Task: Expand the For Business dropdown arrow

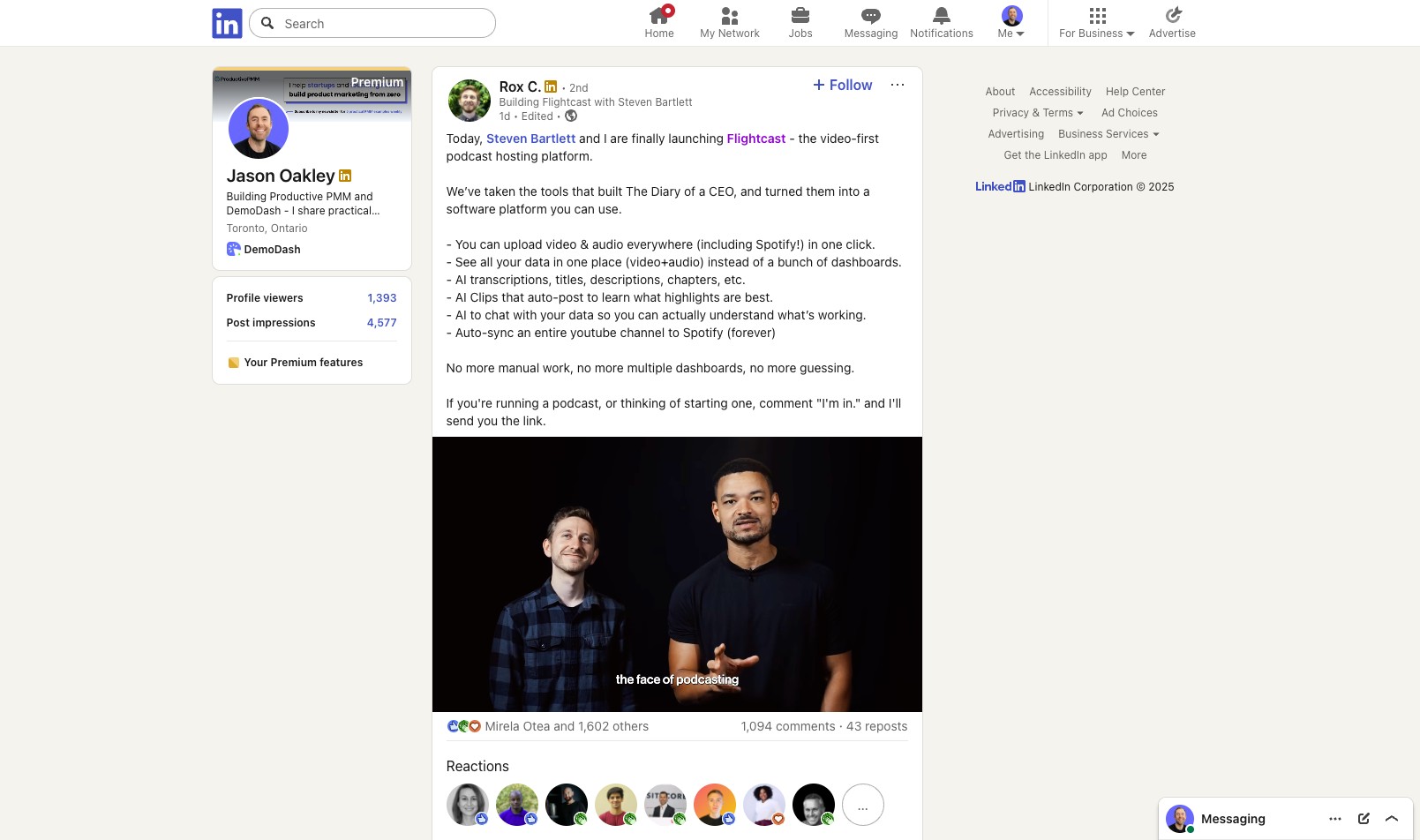Action: pyautogui.click(x=1131, y=34)
